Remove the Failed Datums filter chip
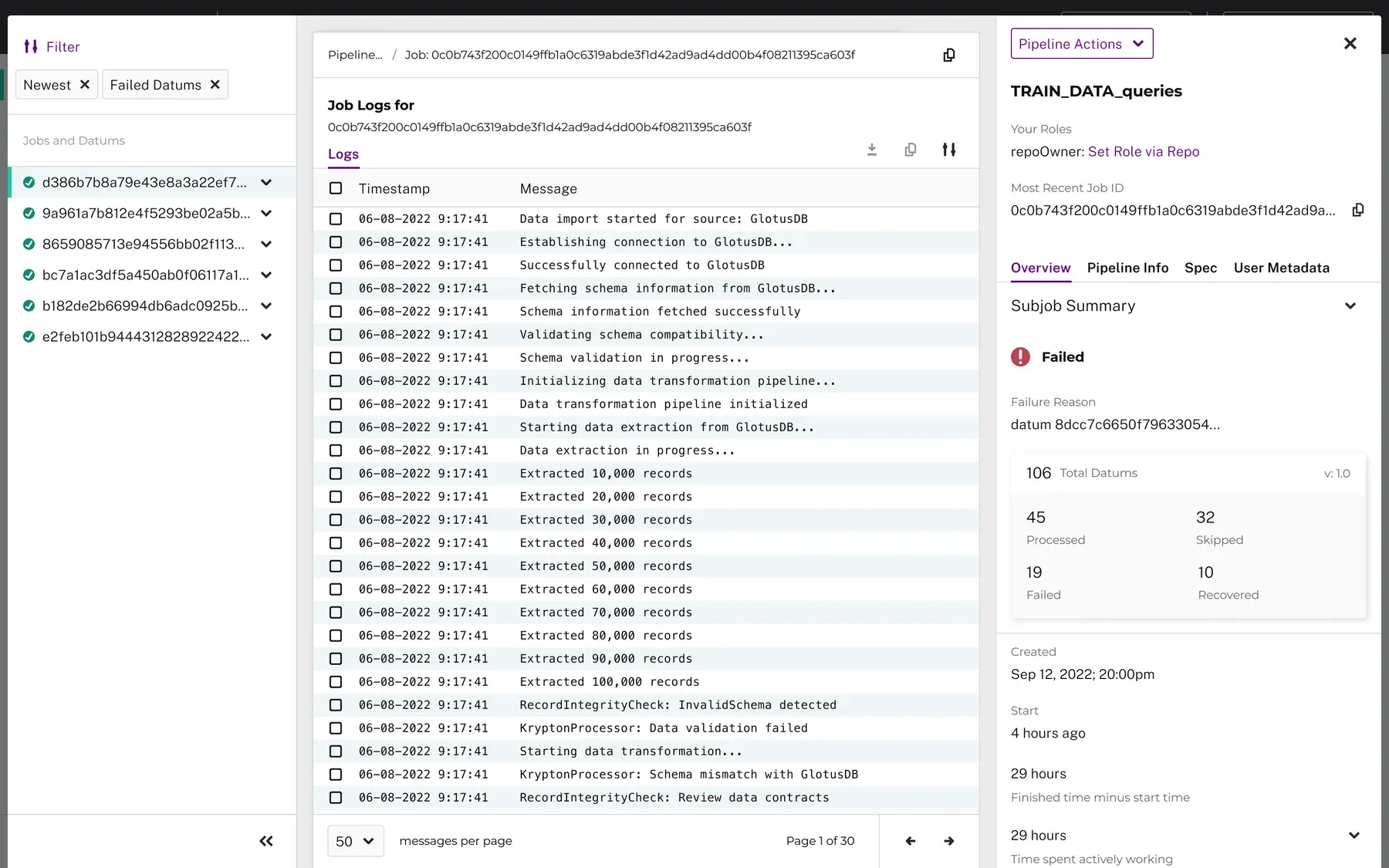The height and width of the screenshot is (868, 1389). [x=215, y=85]
